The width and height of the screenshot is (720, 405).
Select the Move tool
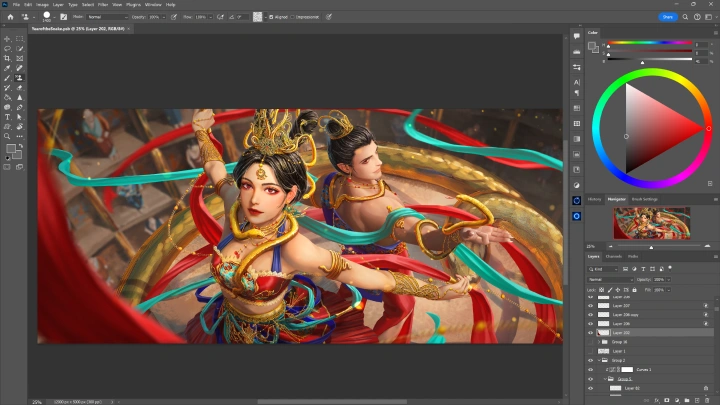[7, 39]
